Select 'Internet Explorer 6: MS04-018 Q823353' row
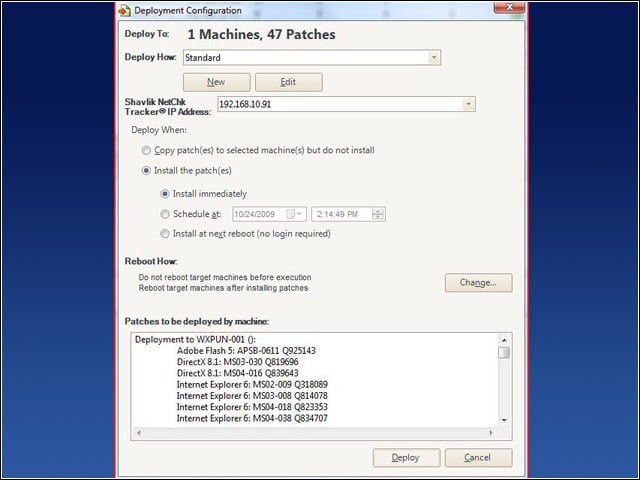This screenshot has height=480, width=640. [252, 407]
